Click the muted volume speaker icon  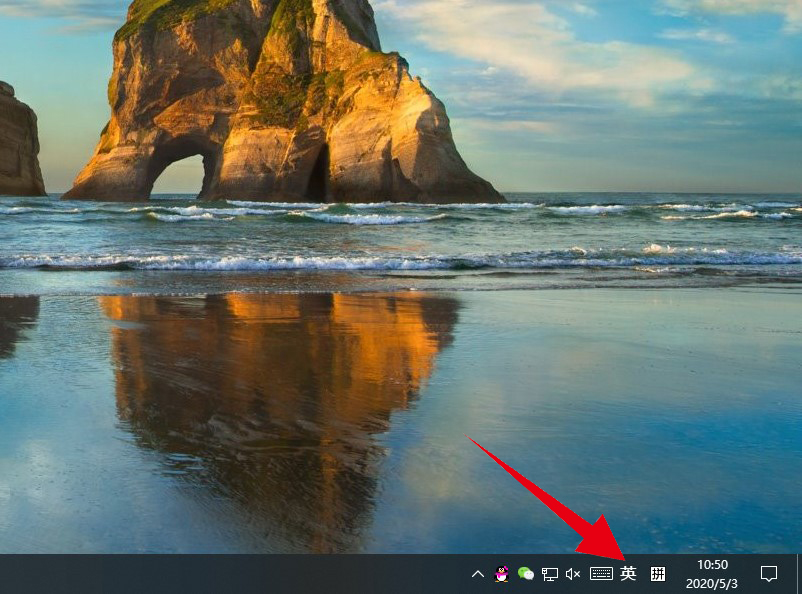click(573, 574)
